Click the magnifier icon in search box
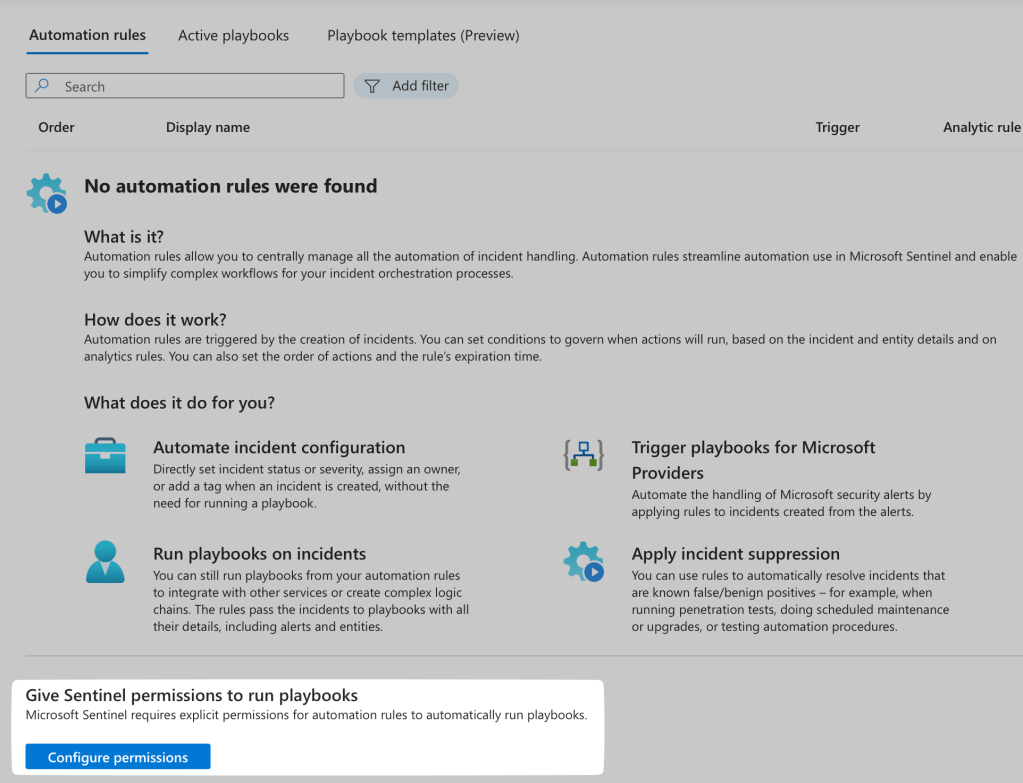Image resolution: width=1023 pixels, height=783 pixels. (x=42, y=87)
